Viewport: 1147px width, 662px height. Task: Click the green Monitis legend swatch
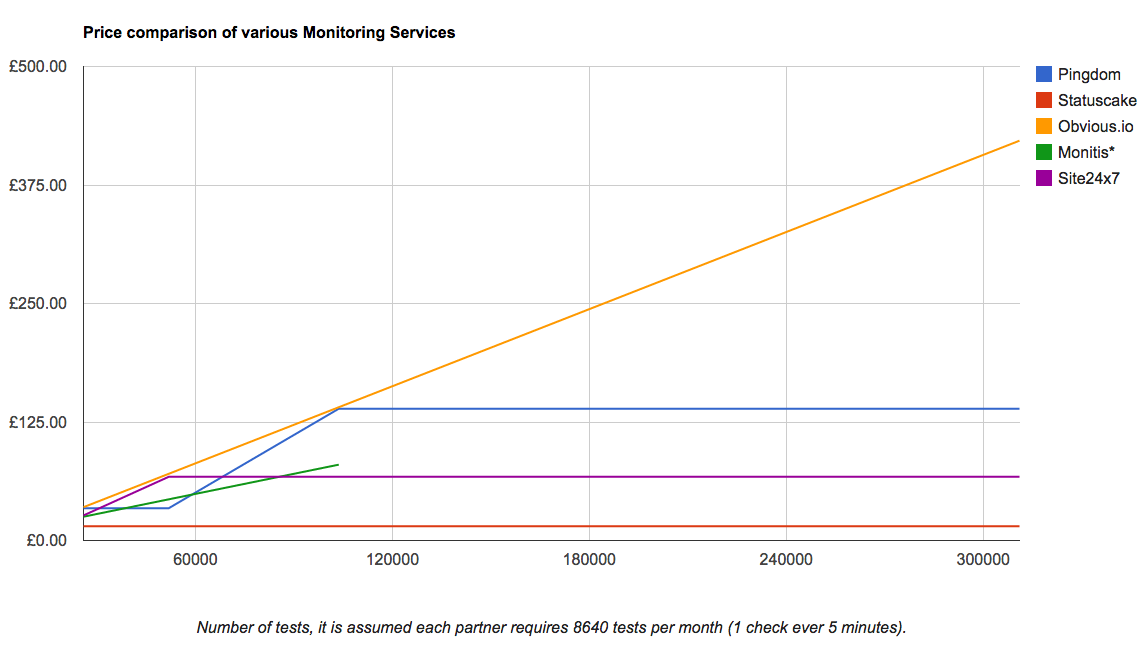(x=1044, y=152)
